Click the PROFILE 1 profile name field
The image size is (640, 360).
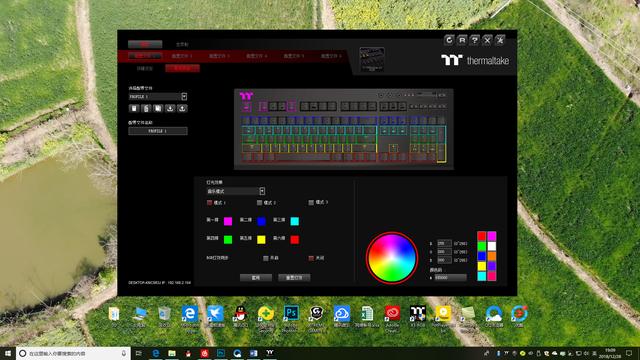(158, 131)
